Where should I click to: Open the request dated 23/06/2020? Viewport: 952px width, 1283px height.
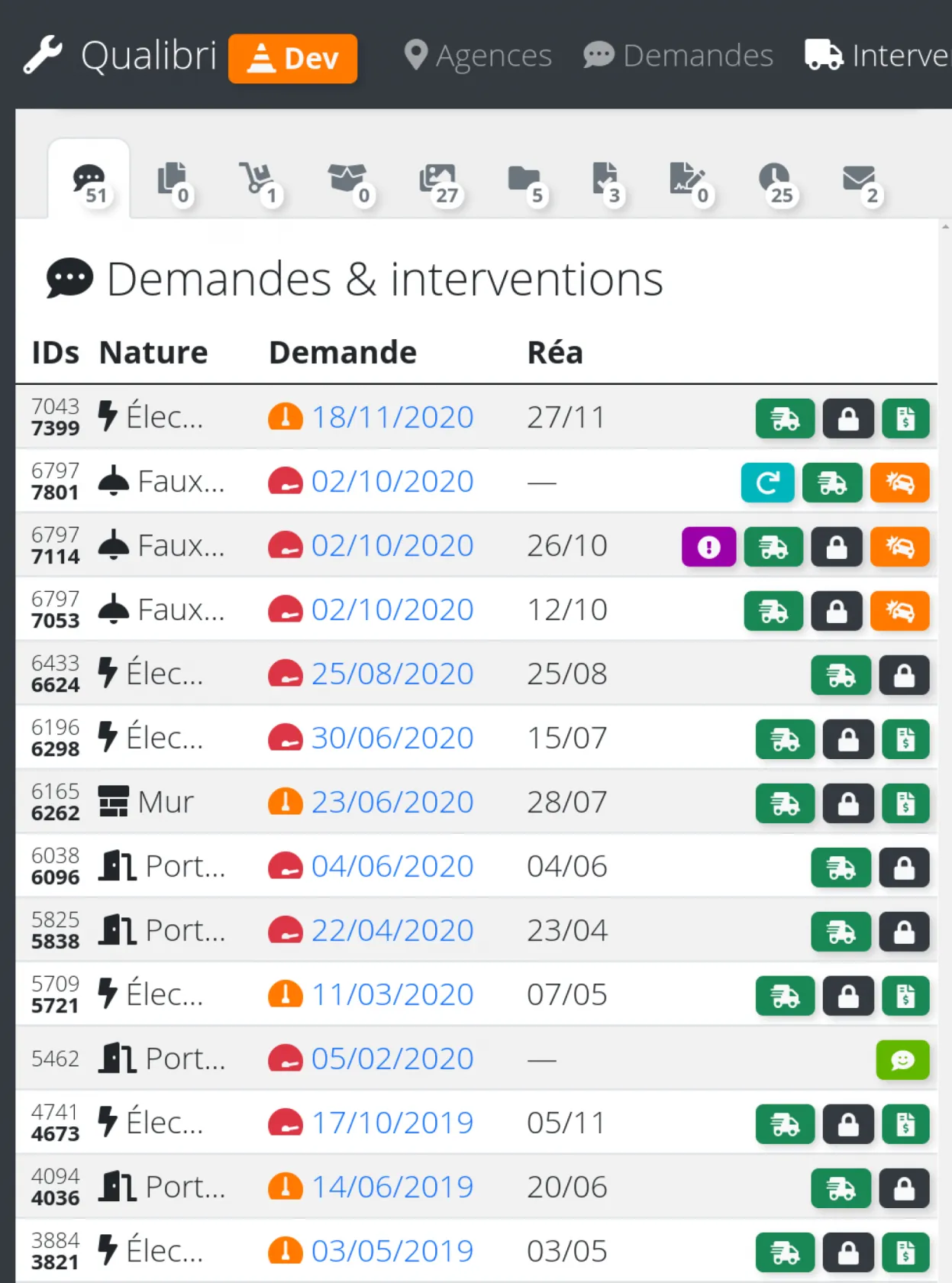392,803
